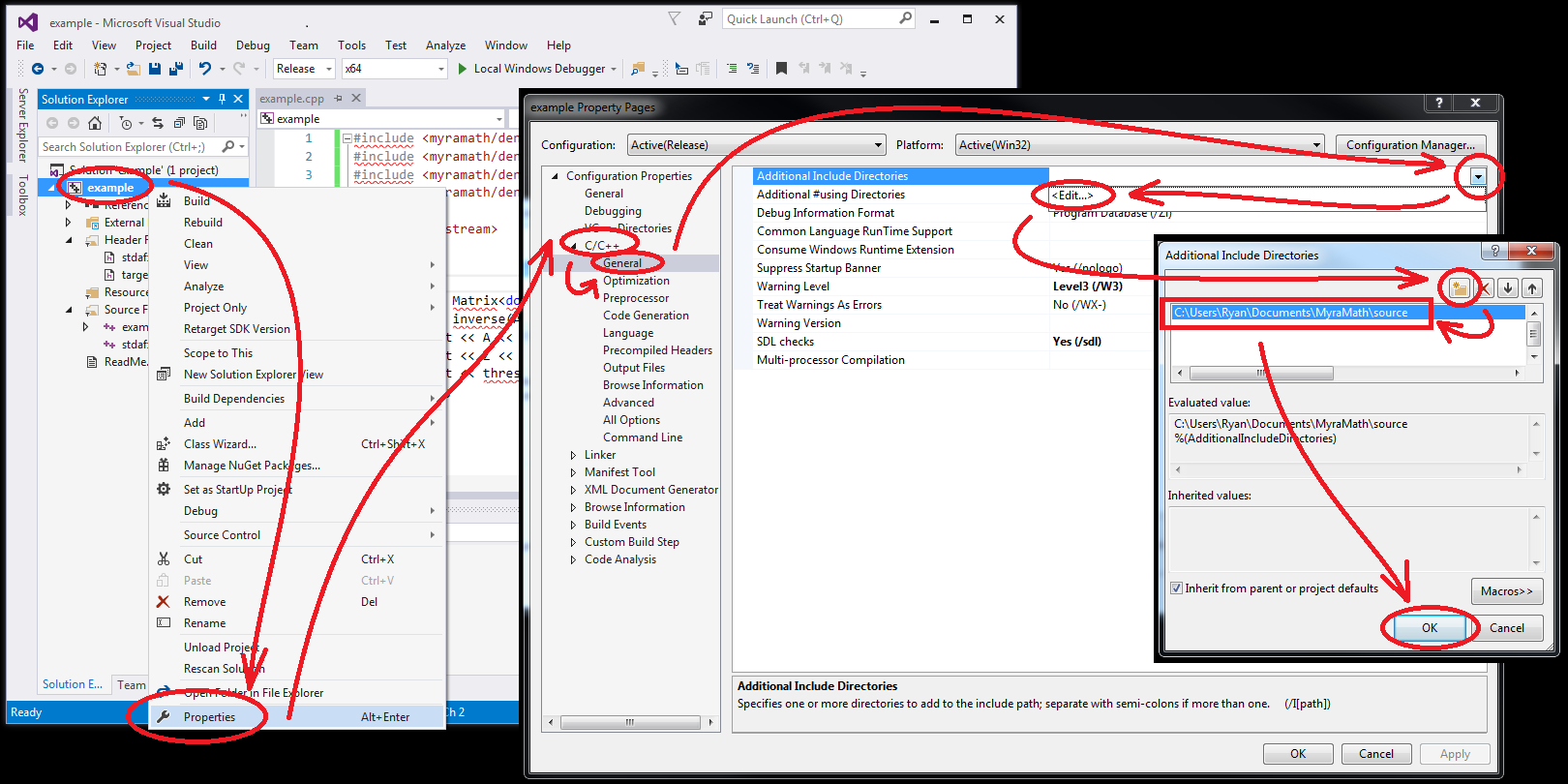
Task: Click the <Edit...> option in the dropdown list
Action: coord(1073,195)
